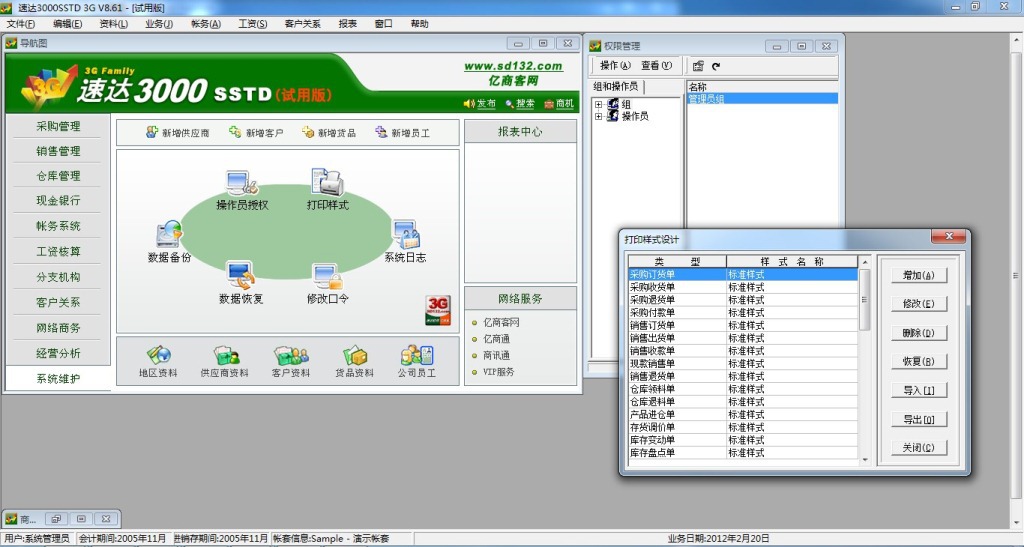Select the 销售订货单 row
Viewport: 1024px width, 547px height.
(x=743, y=325)
